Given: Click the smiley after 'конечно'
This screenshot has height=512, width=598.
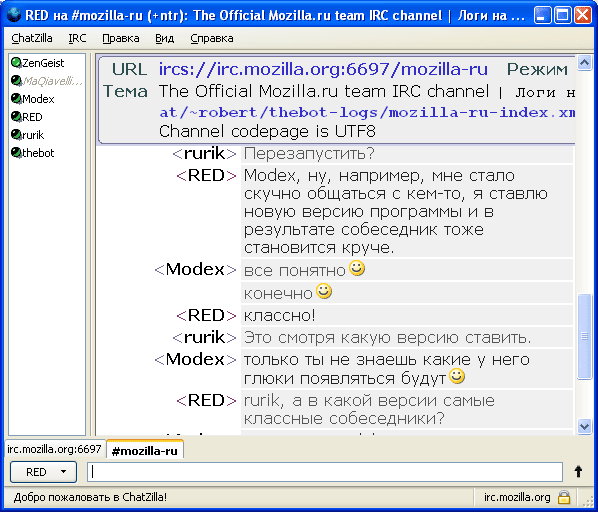Looking at the screenshot, I should click(x=324, y=291).
